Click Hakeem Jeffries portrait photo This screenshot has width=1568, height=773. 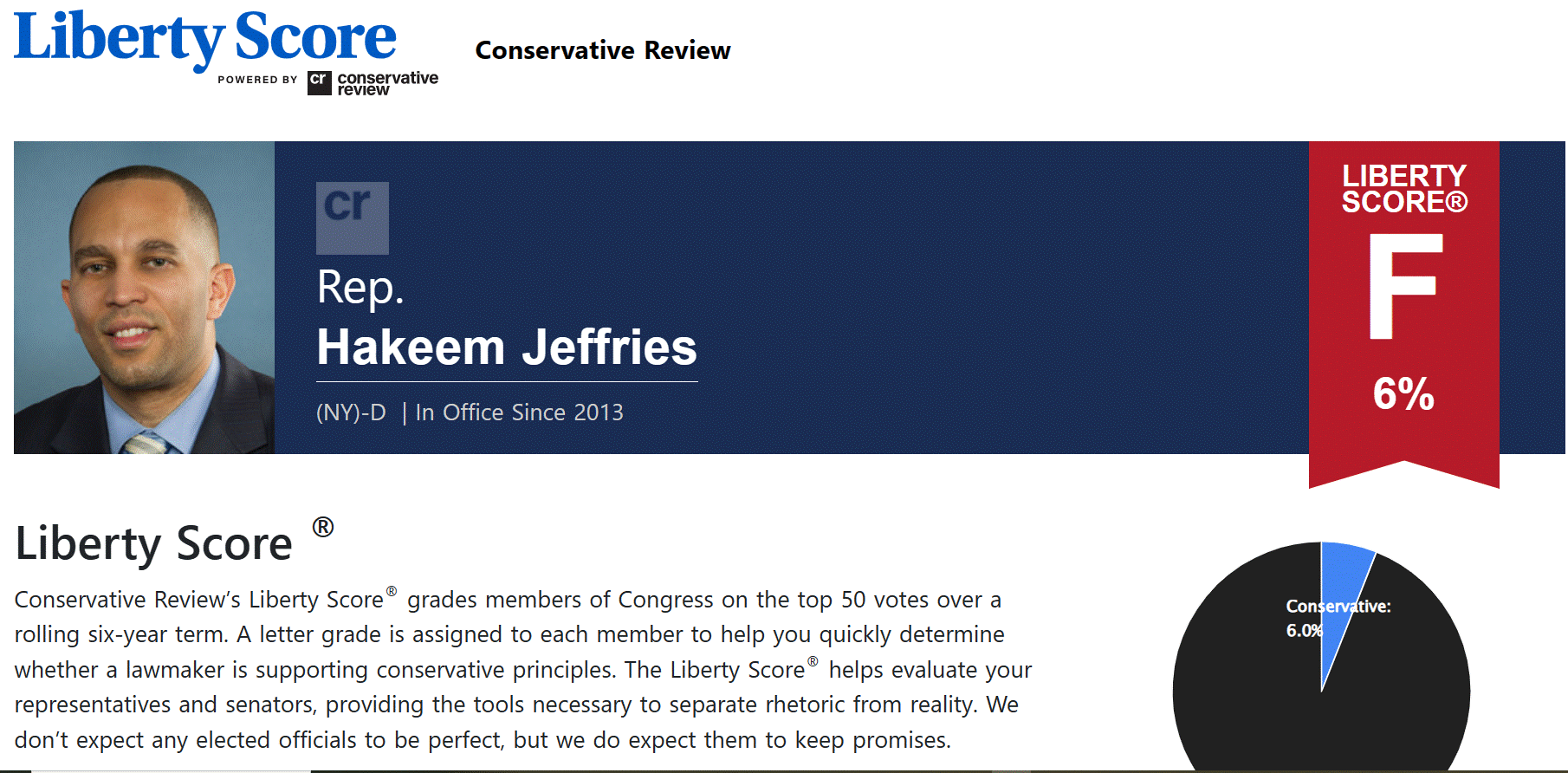(144, 297)
